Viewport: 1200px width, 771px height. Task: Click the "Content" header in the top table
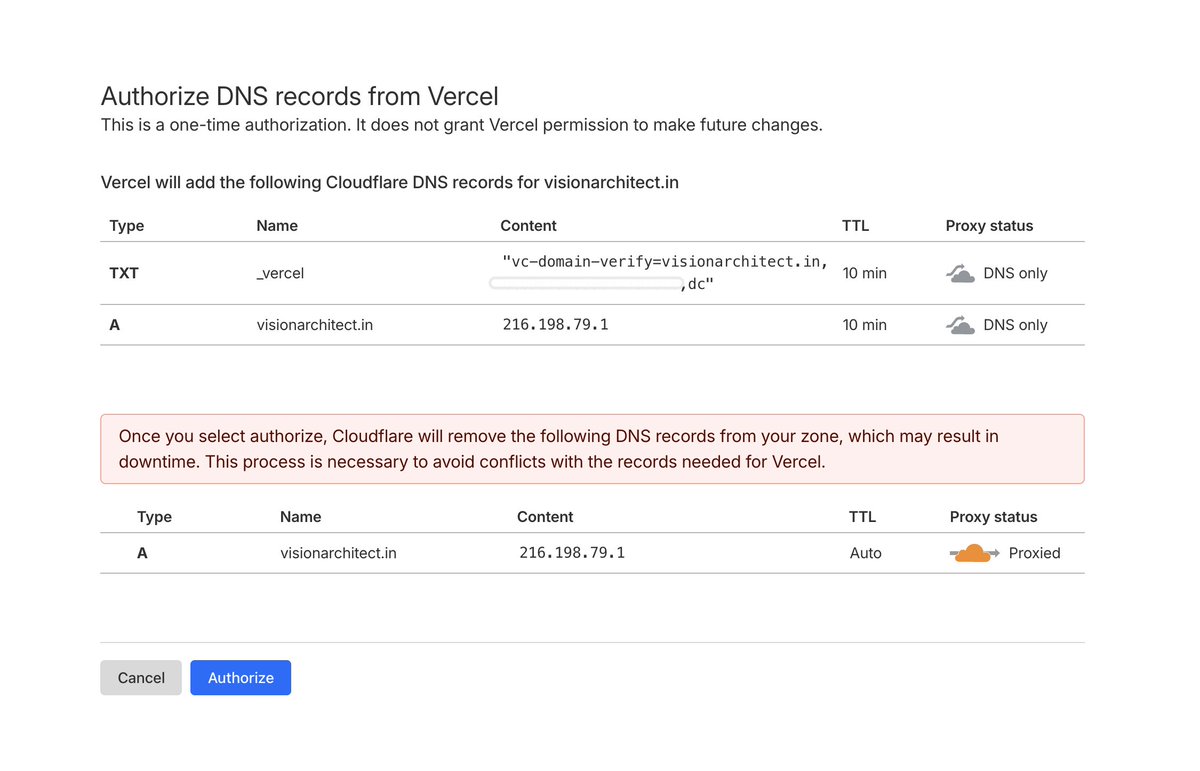tap(528, 226)
